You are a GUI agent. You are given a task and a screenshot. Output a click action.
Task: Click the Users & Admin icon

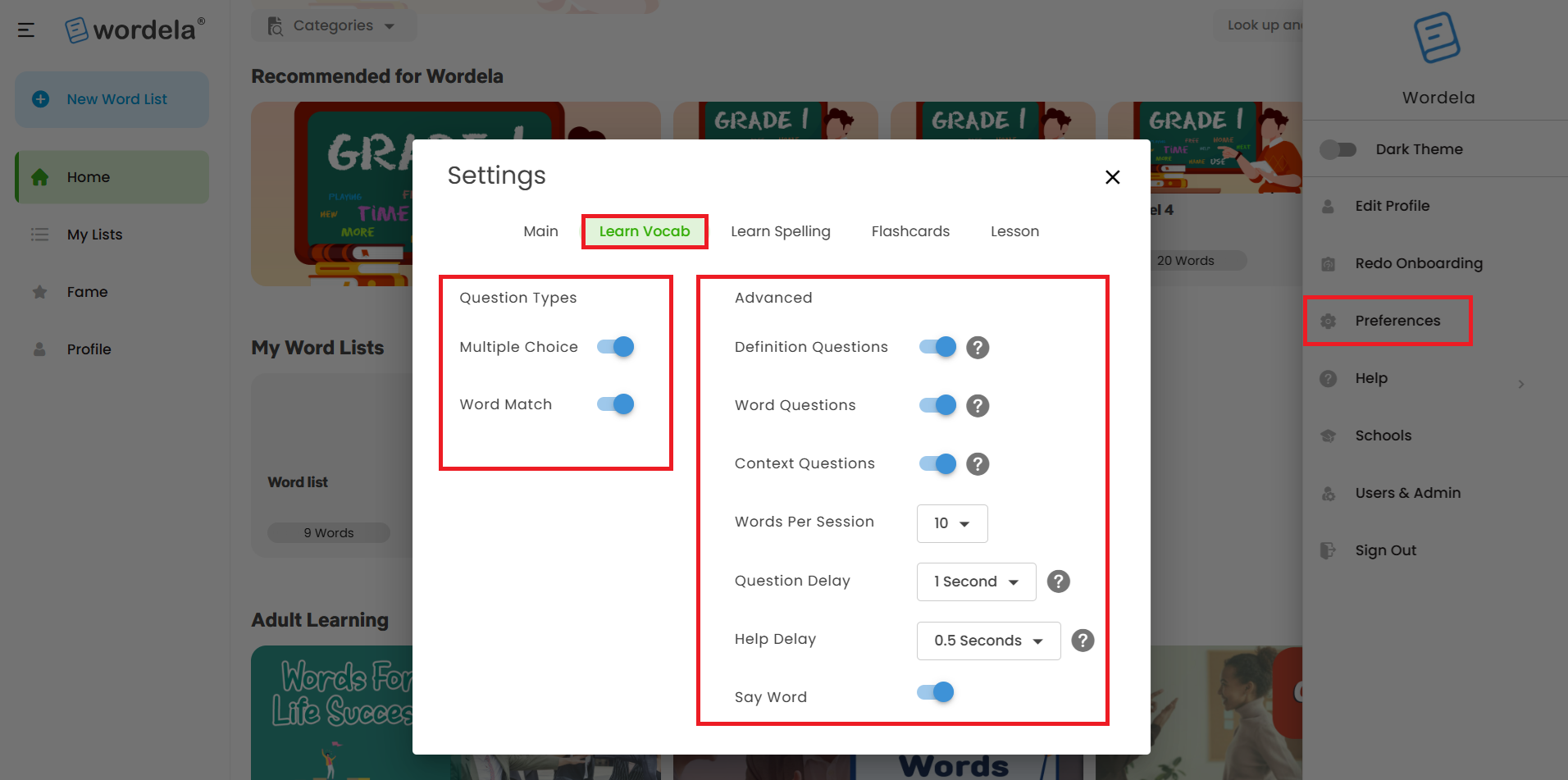pos(1329,493)
